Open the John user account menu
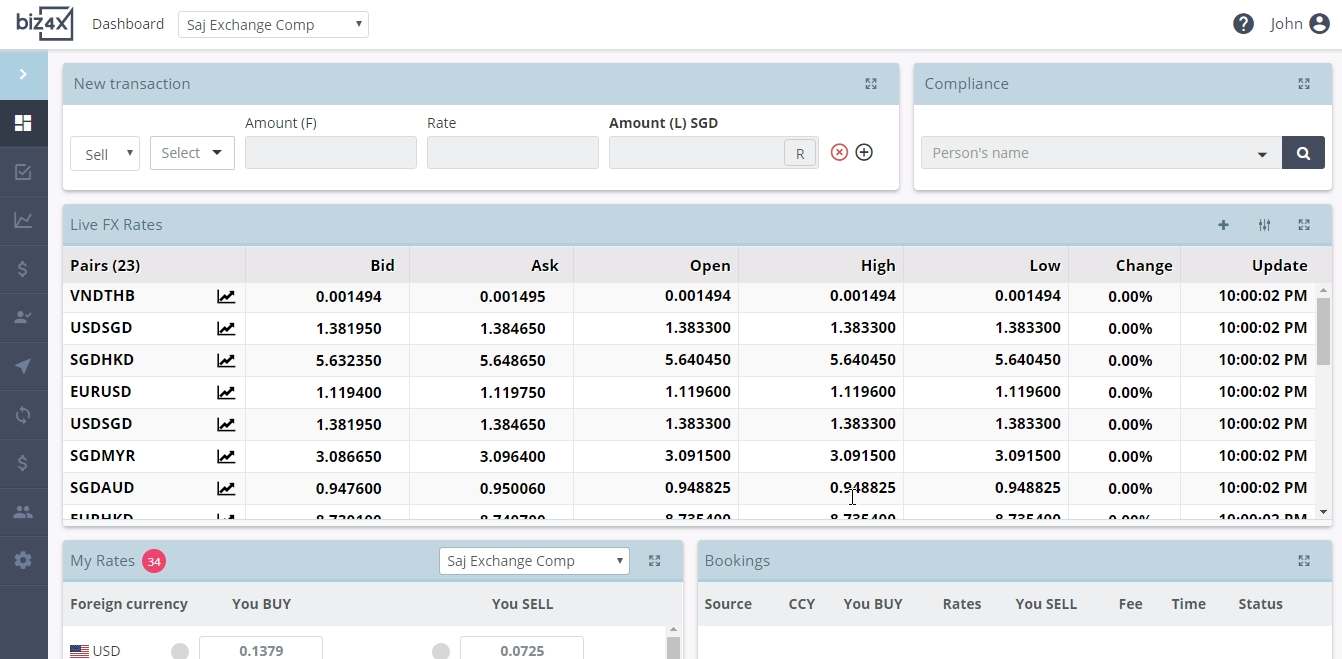 click(x=1300, y=24)
